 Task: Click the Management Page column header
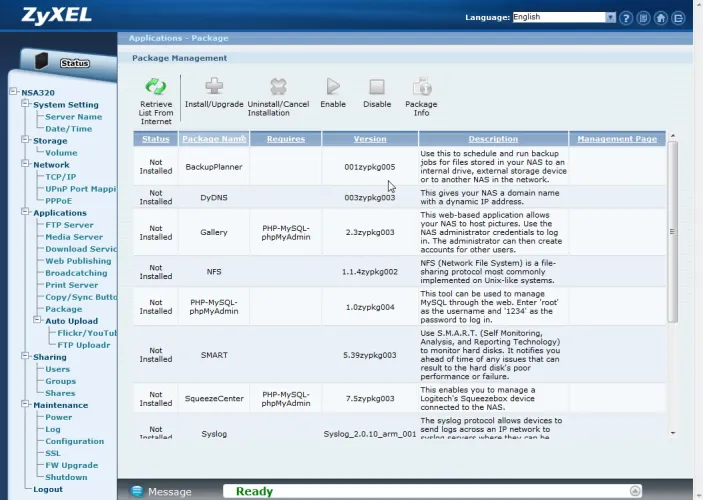(617, 139)
